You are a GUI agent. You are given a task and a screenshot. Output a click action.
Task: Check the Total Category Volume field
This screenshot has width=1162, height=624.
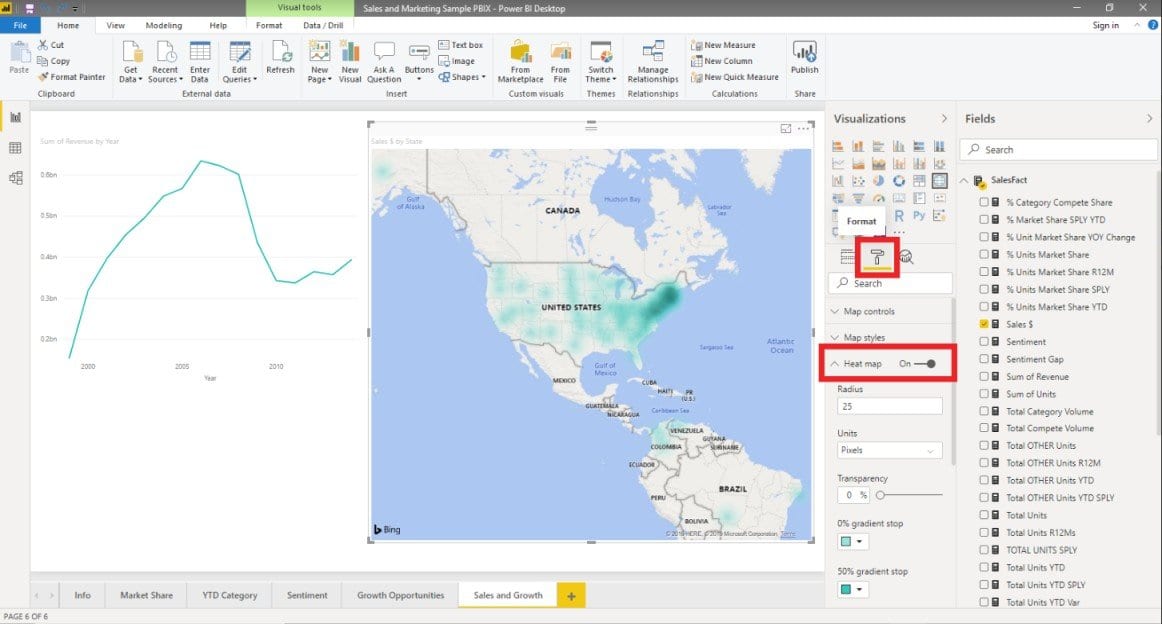tap(983, 411)
